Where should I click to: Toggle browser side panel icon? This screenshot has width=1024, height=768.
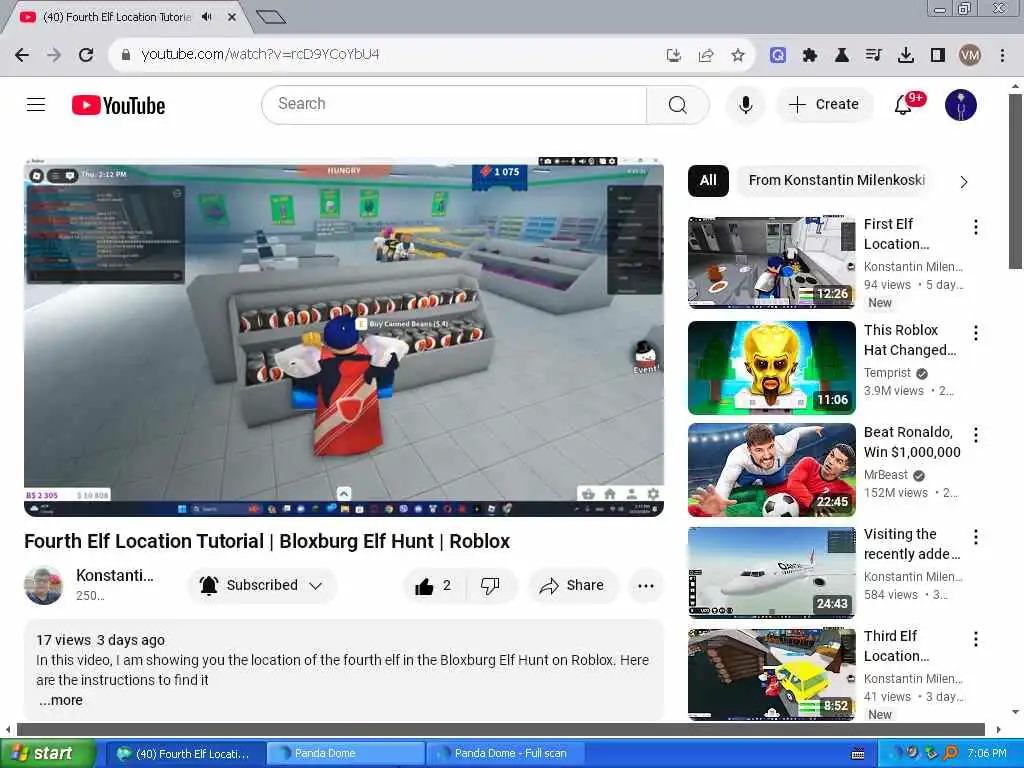point(938,56)
